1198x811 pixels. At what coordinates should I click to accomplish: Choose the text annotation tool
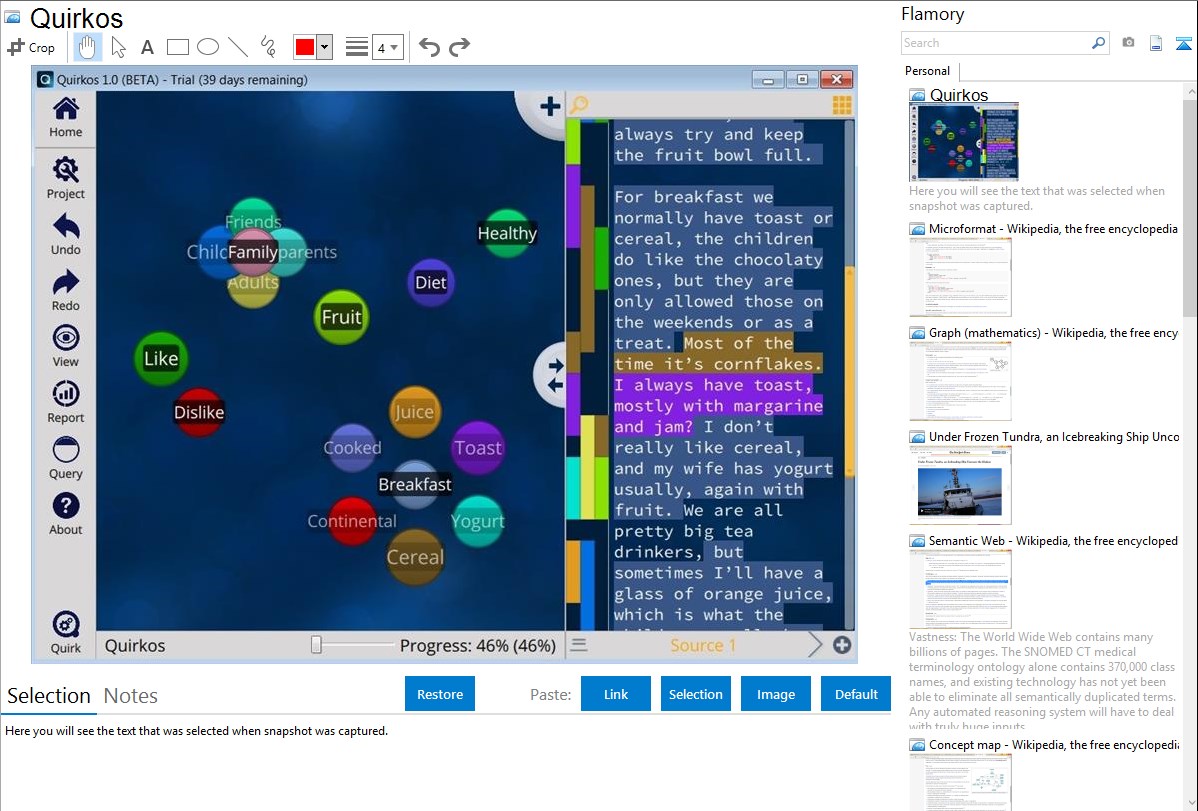[147, 47]
